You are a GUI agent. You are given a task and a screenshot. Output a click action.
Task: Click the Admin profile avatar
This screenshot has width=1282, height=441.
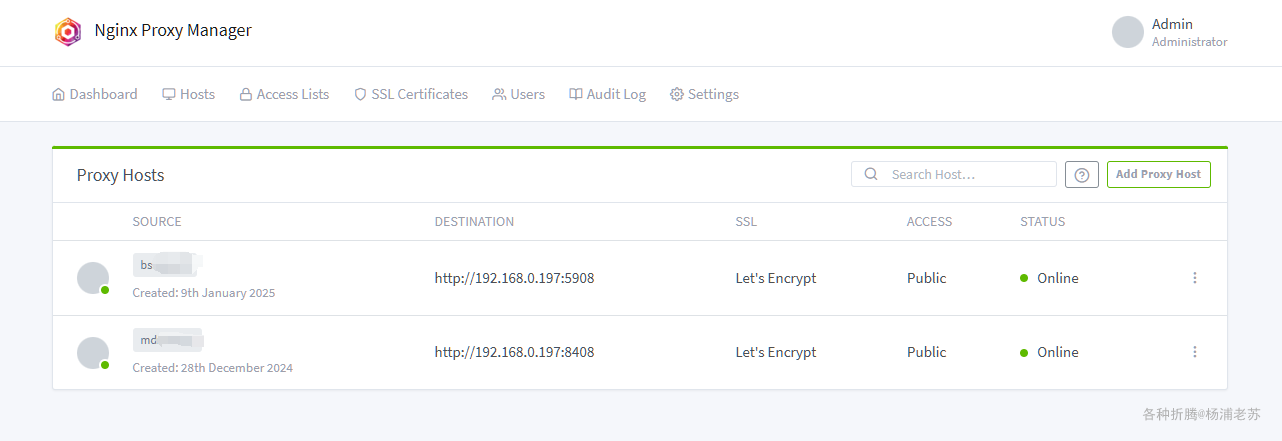[1128, 32]
